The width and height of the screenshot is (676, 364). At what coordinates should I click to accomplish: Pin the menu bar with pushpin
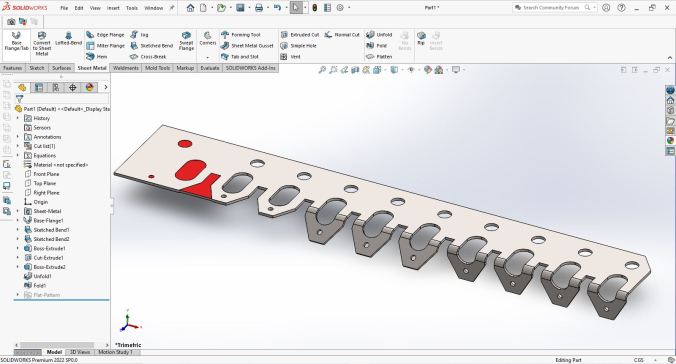172,8
